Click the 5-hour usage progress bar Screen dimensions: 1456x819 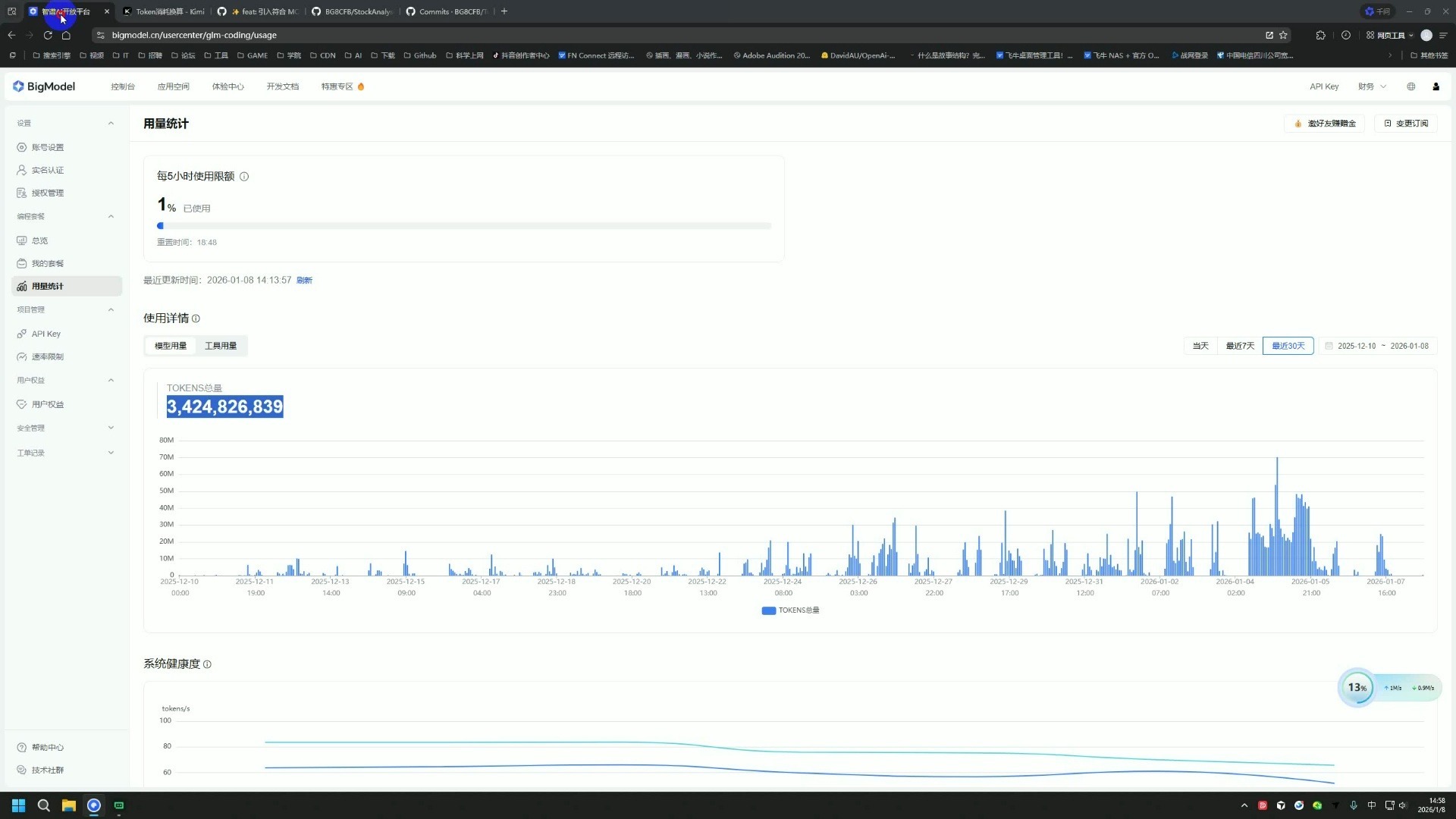[x=464, y=226]
